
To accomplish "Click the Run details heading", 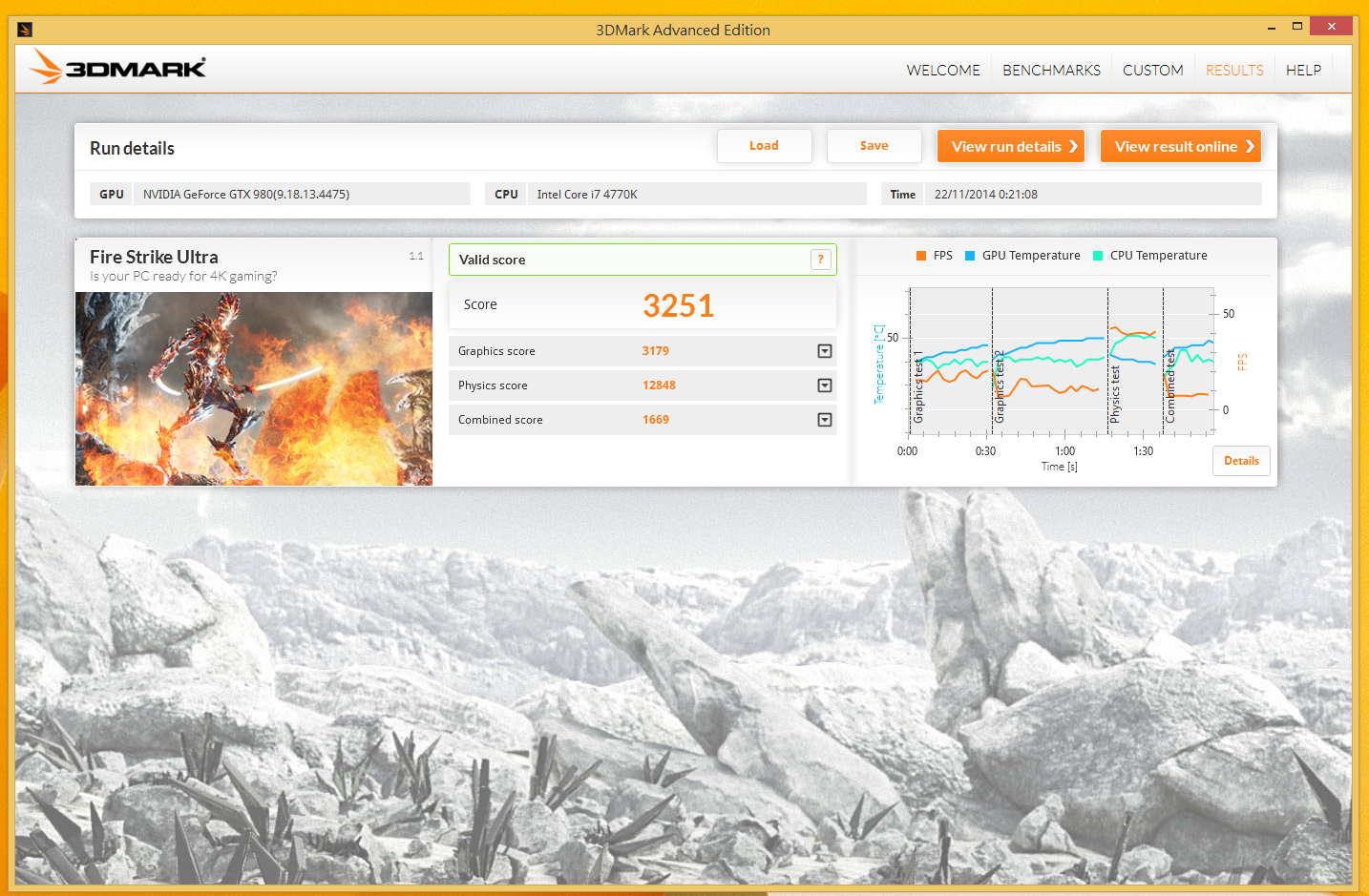I will (132, 148).
